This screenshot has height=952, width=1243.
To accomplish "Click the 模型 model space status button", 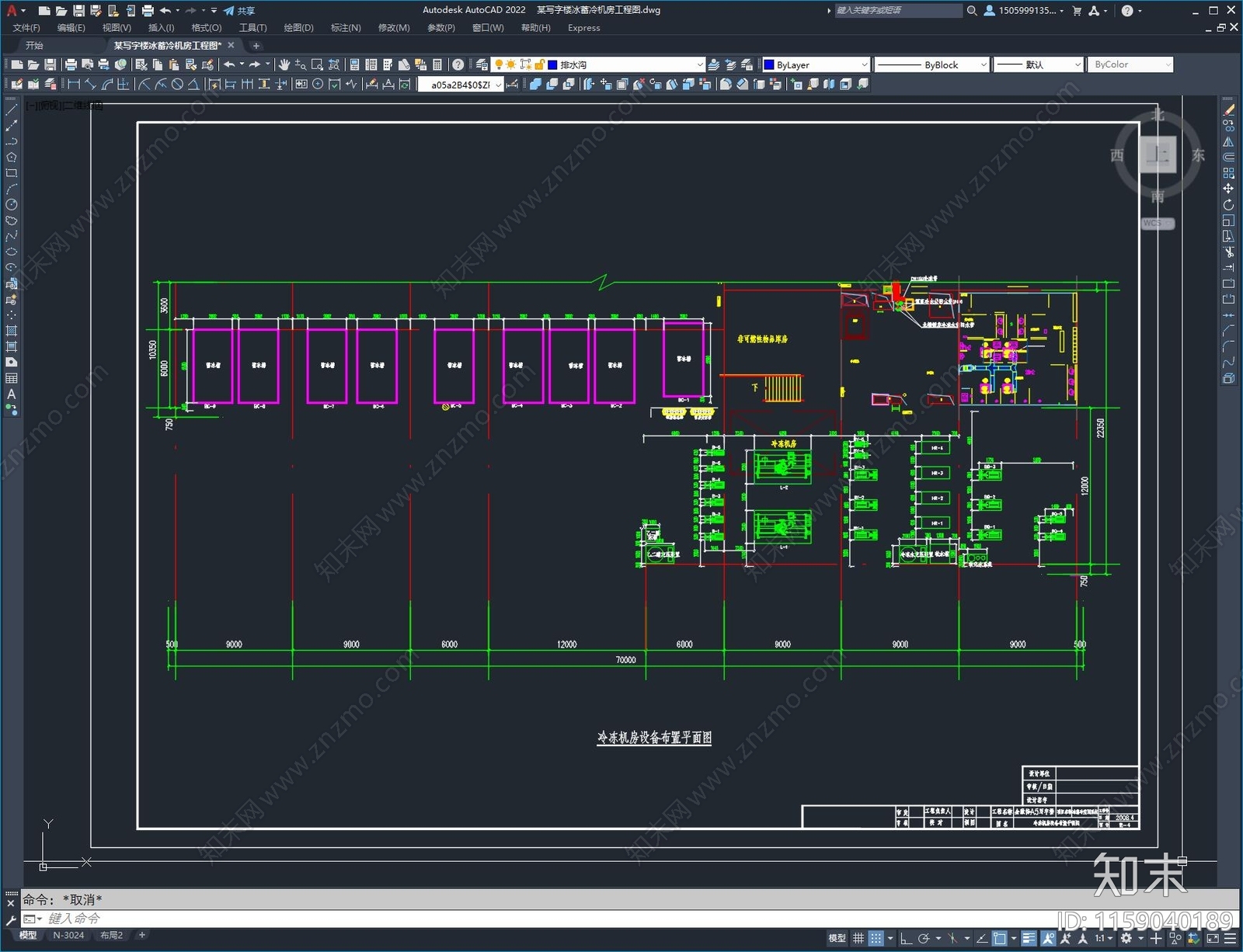I will 837,938.
